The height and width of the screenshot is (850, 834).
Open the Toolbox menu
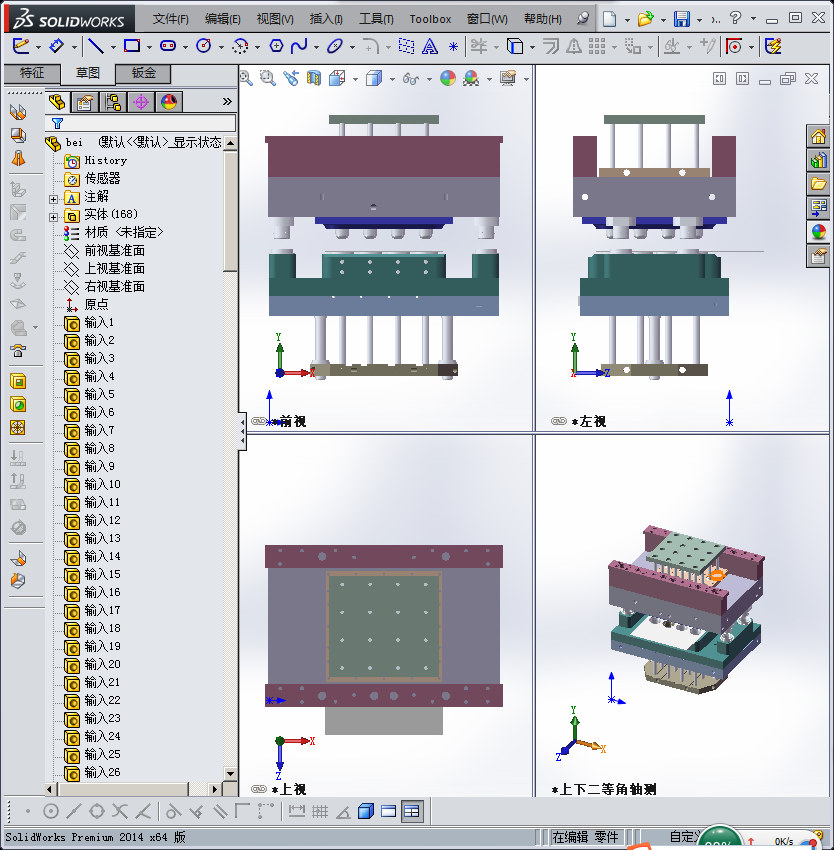coord(430,19)
